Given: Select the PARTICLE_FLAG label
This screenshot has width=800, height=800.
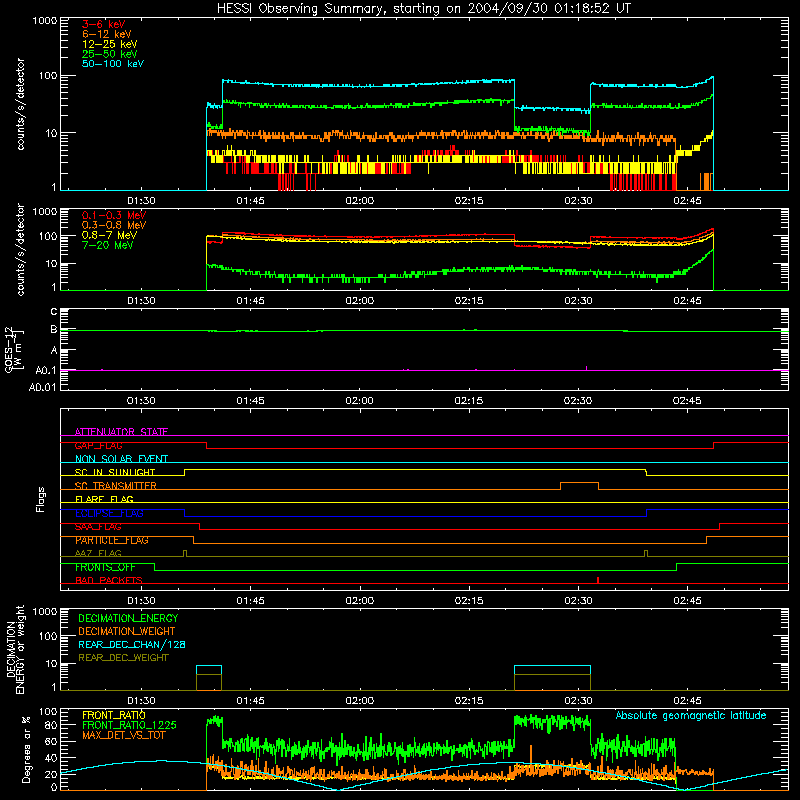Looking at the screenshot, I should coord(112,540).
